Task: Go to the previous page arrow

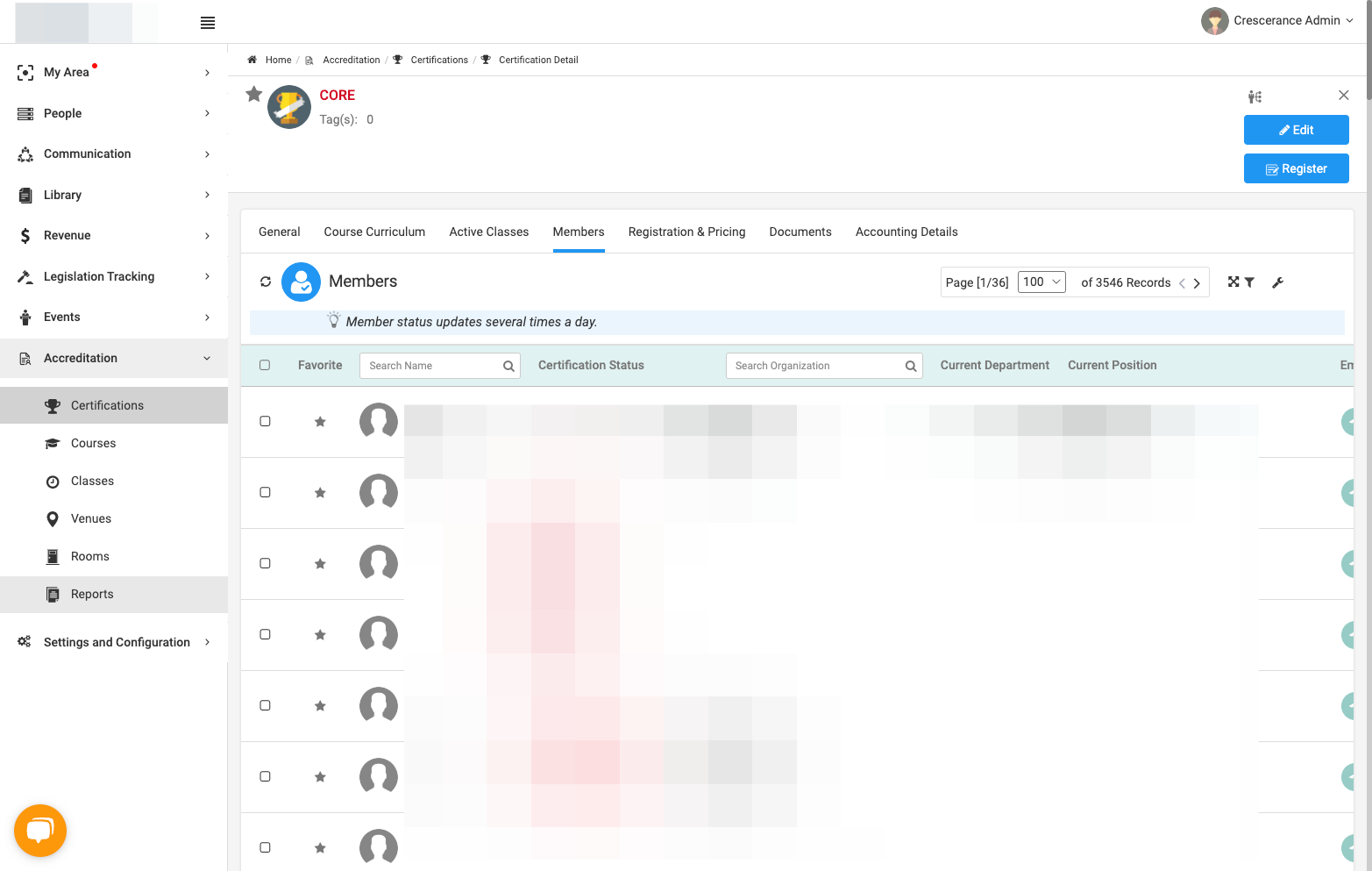Action: pos(1183,282)
